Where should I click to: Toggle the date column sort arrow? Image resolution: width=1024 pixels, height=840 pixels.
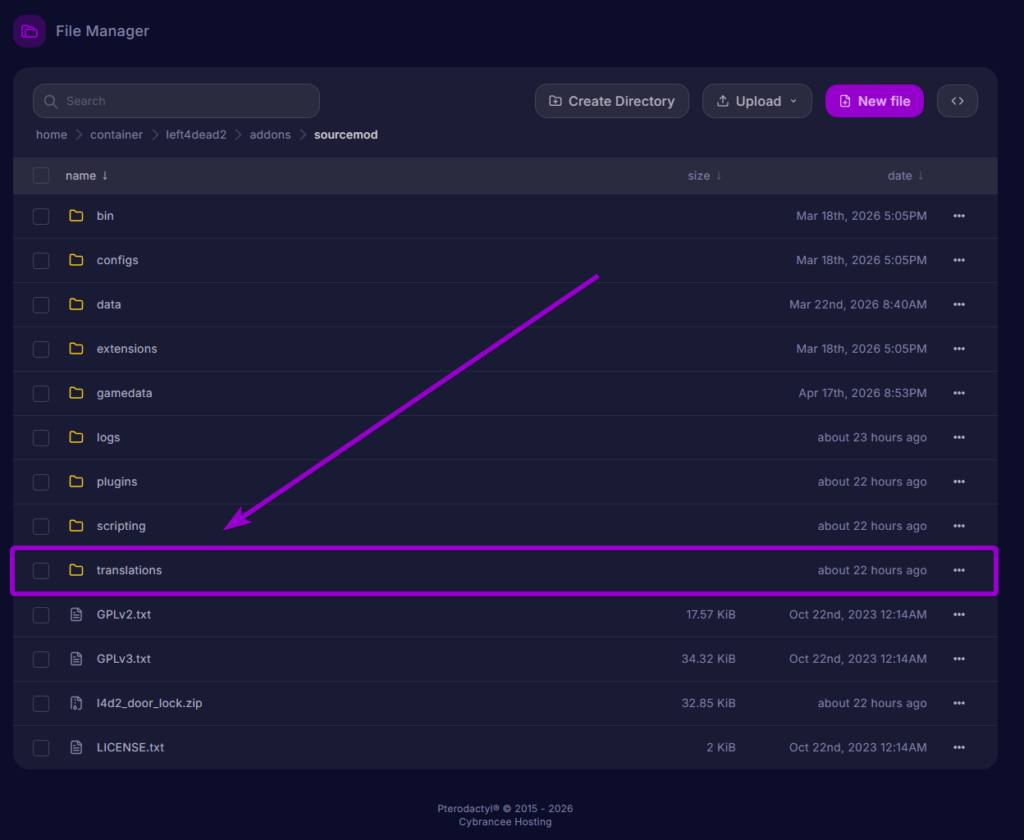[921, 175]
